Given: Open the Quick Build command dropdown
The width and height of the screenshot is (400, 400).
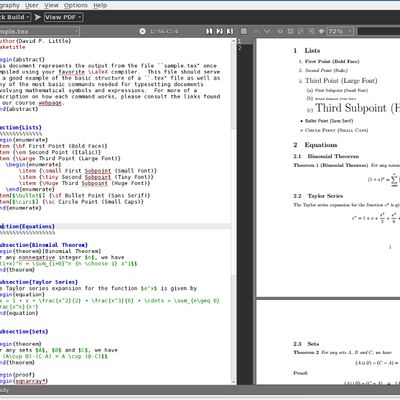Looking at the screenshot, I should [x=15, y=17].
